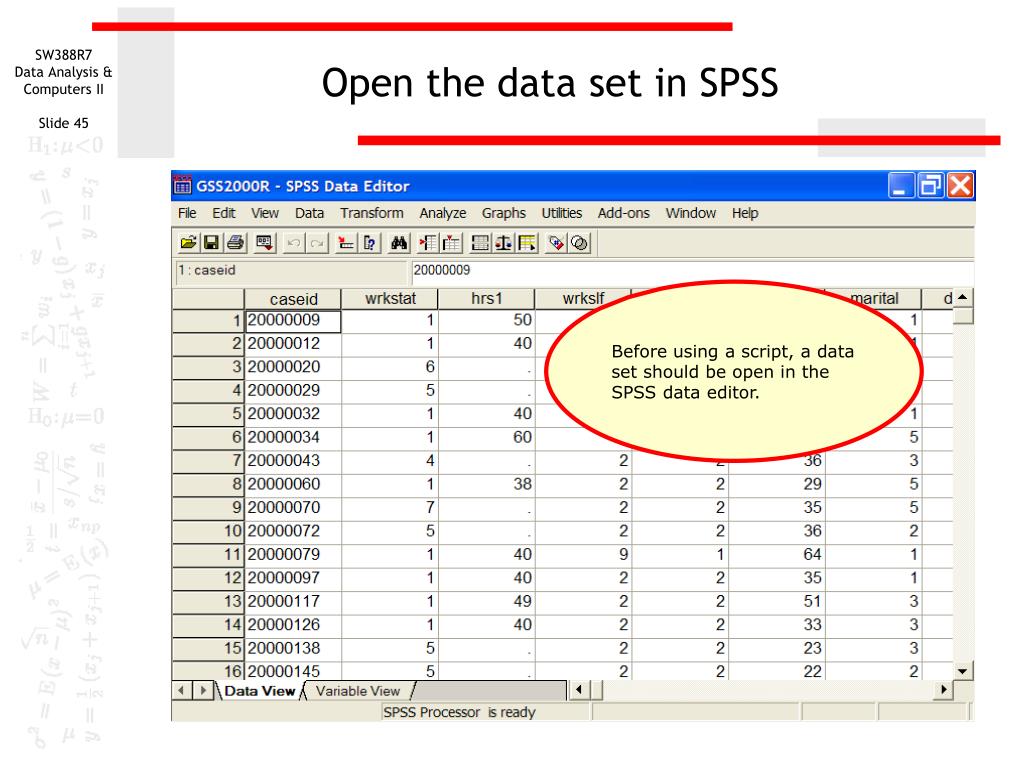Open the Add-ons menu

(x=624, y=213)
